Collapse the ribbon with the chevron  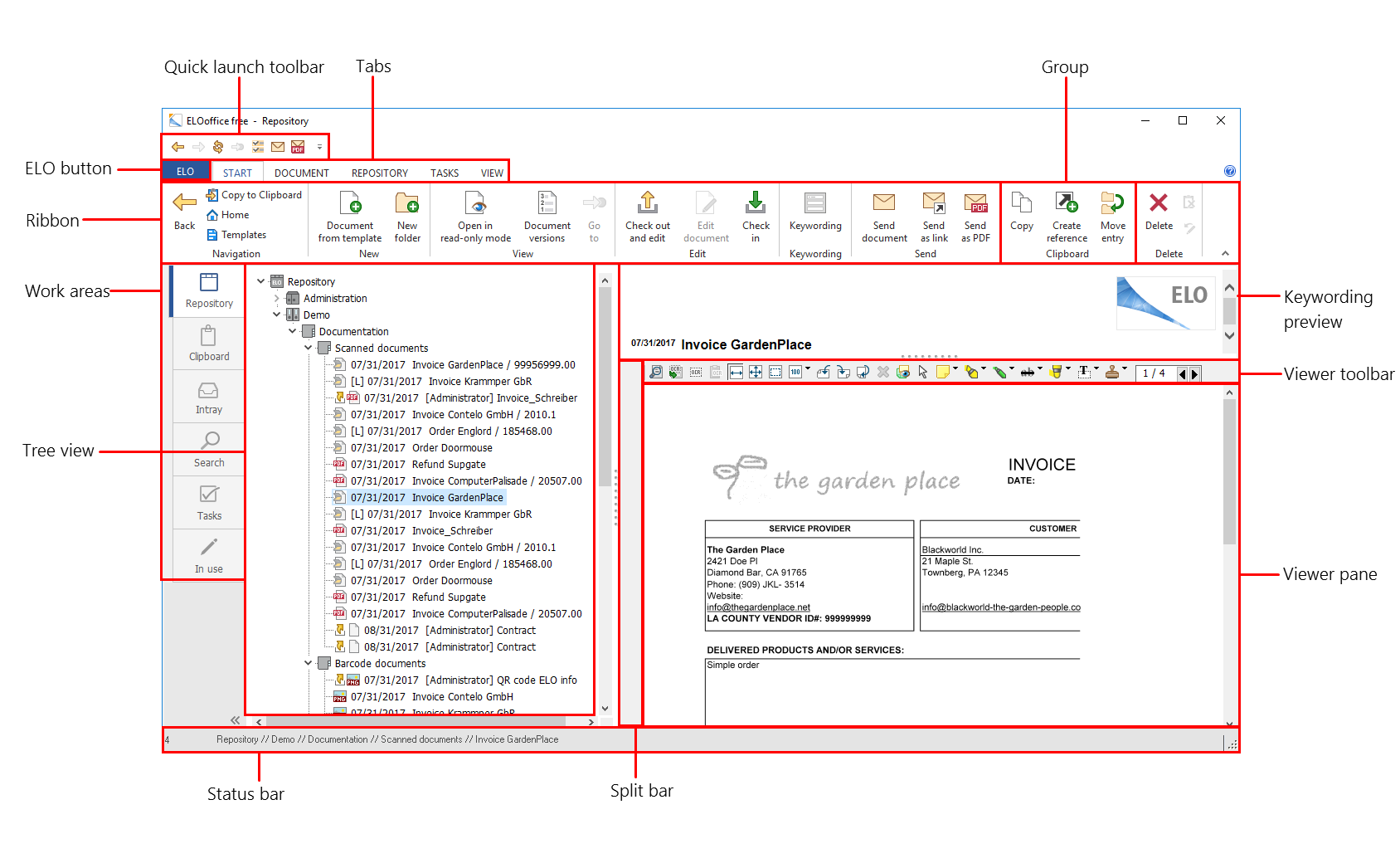(1225, 254)
